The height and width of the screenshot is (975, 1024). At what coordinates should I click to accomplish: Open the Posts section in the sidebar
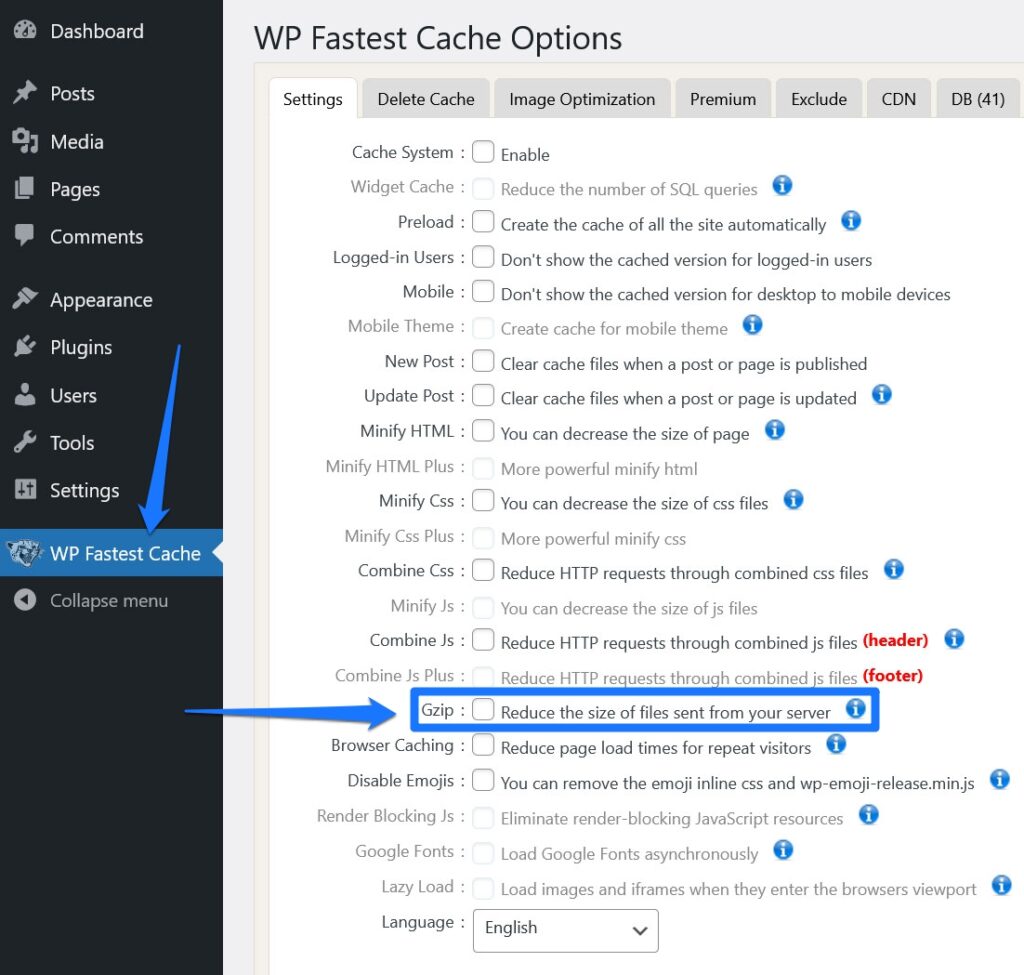coord(72,94)
